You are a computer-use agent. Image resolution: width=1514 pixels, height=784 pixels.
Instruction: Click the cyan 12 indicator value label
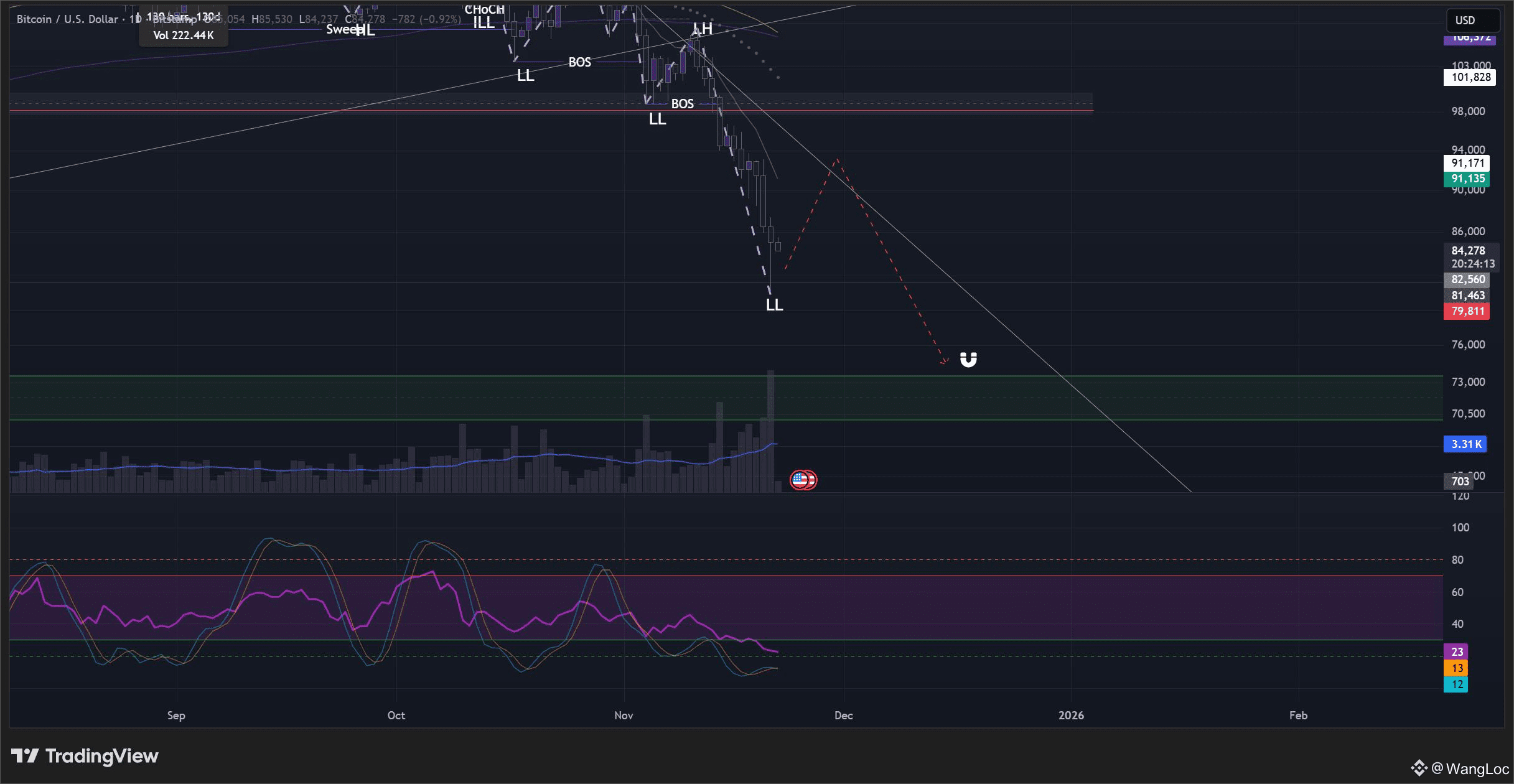click(1456, 684)
